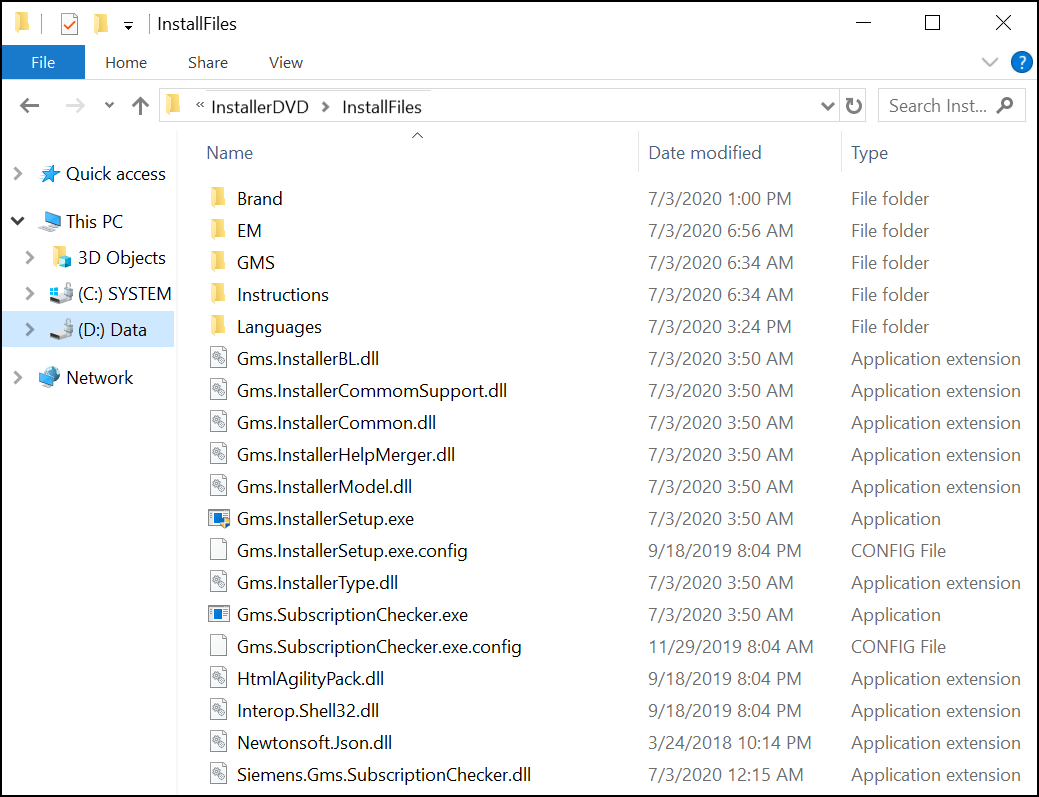Click the Newtonsoft.Json.dll file icon
Image resolution: width=1039 pixels, height=797 pixels.
point(219,743)
